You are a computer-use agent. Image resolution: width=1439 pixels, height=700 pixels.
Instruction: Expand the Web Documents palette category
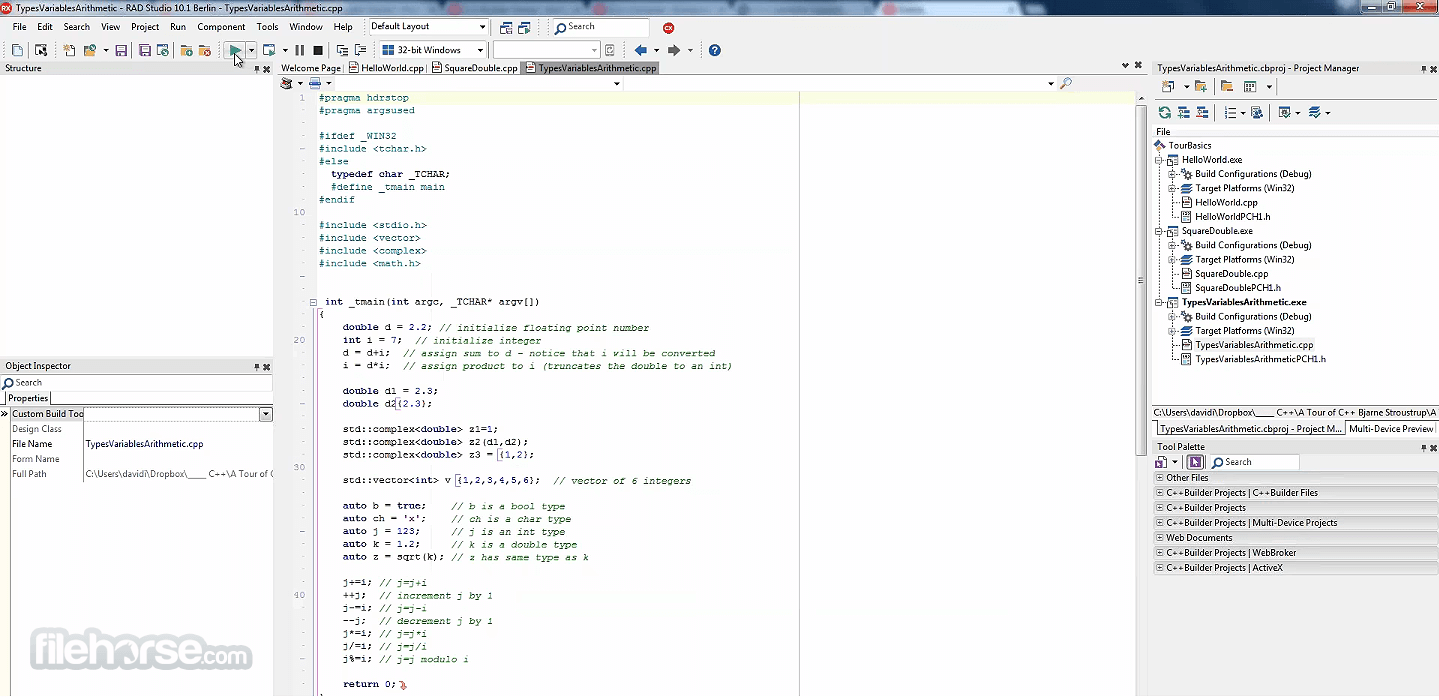[x=1160, y=538]
